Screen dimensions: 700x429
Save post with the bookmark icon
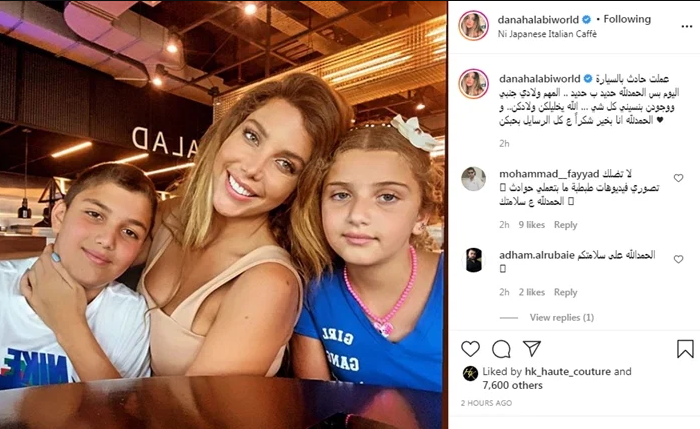[x=685, y=349]
